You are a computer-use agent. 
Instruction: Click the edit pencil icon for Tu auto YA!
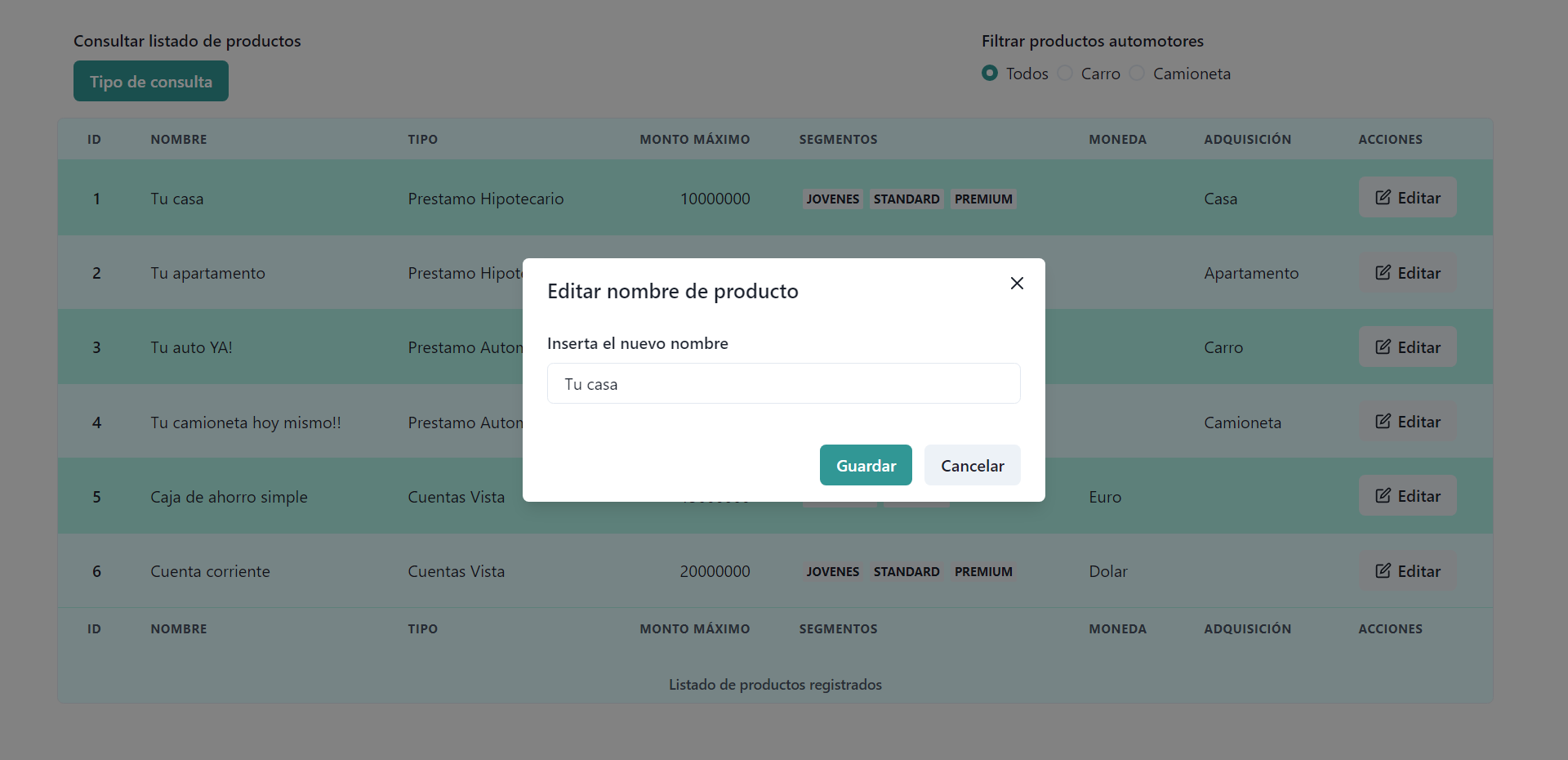[1383, 346]
